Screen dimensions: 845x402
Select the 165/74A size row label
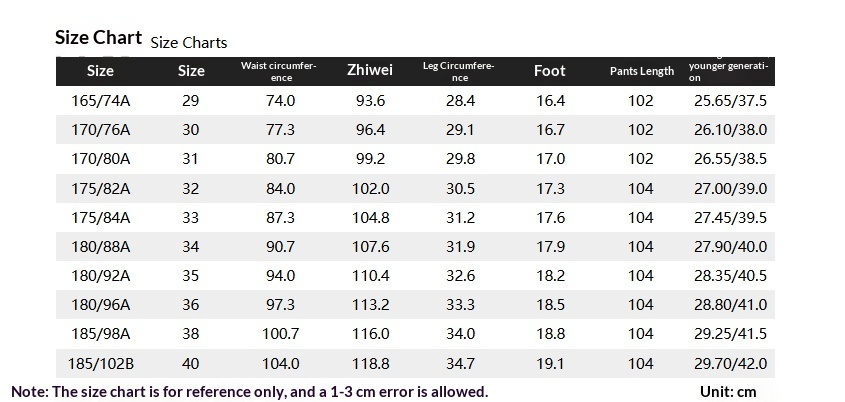tap(100, 101)
